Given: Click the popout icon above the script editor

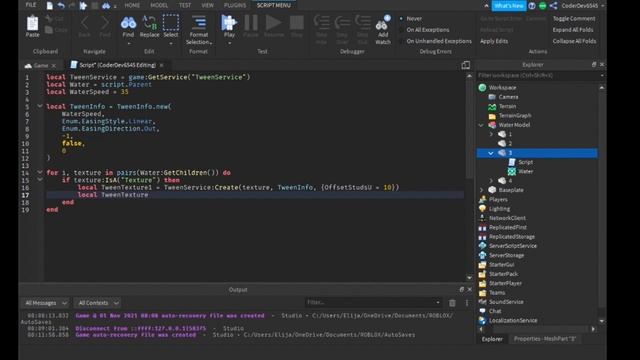Looking at the screenshot, I should 465,65.
